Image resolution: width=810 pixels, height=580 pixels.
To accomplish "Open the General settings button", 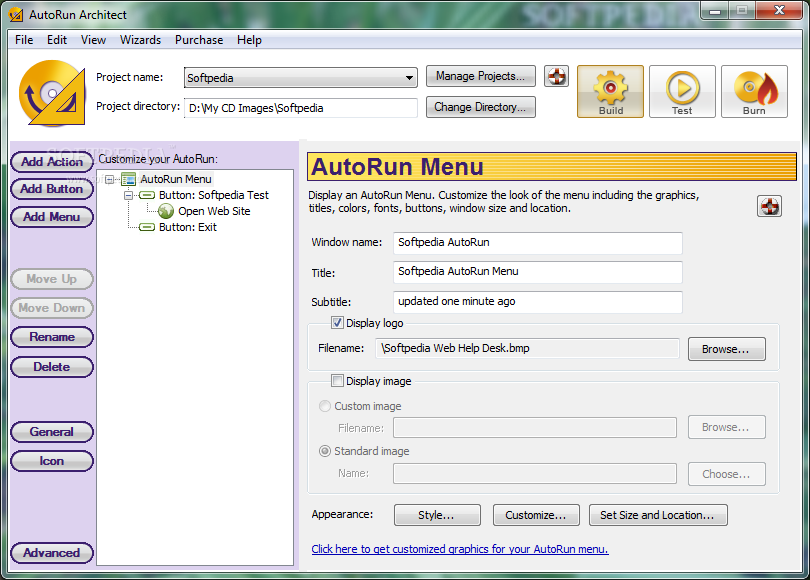I will click(x=52, y=432).
